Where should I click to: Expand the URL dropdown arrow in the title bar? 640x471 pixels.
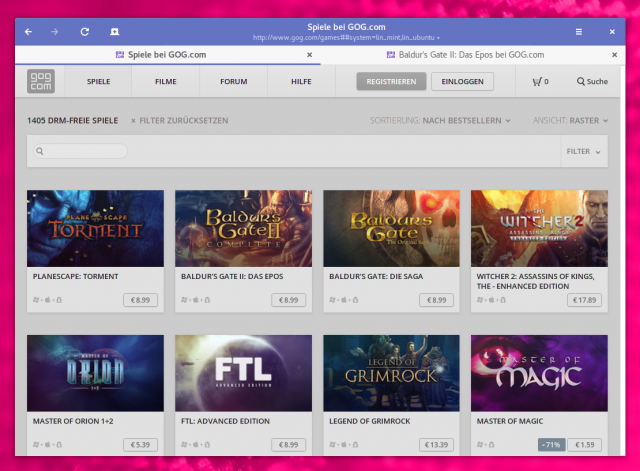[438, 38]
